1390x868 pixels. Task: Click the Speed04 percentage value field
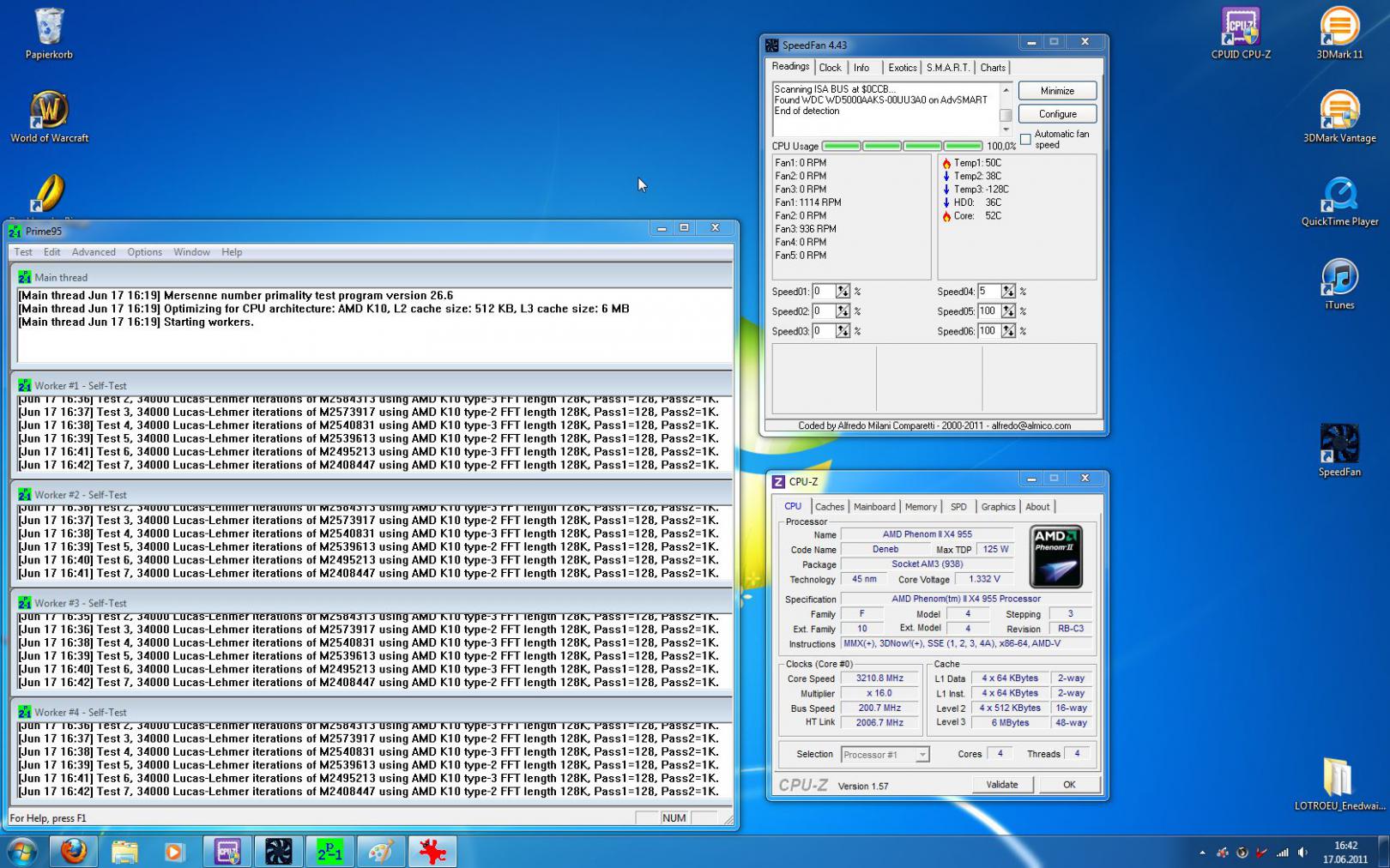pyautogui.click(x=989, y=292)
